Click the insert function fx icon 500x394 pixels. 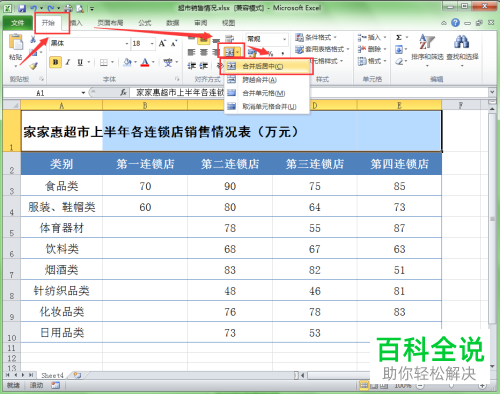click(123, 92)
